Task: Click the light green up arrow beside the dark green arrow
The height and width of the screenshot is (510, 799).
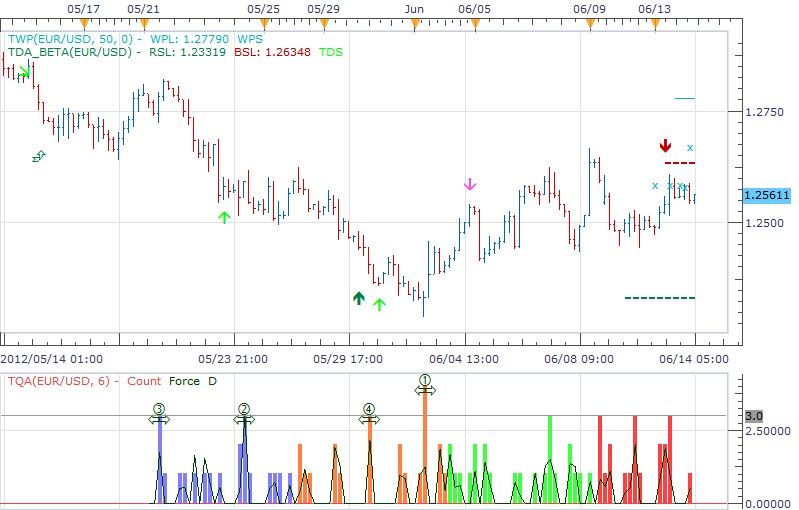Action: pos(379,305)
